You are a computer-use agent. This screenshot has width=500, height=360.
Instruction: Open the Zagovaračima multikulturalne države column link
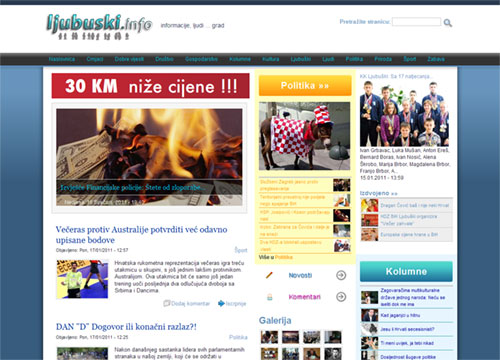coord(413,297)
